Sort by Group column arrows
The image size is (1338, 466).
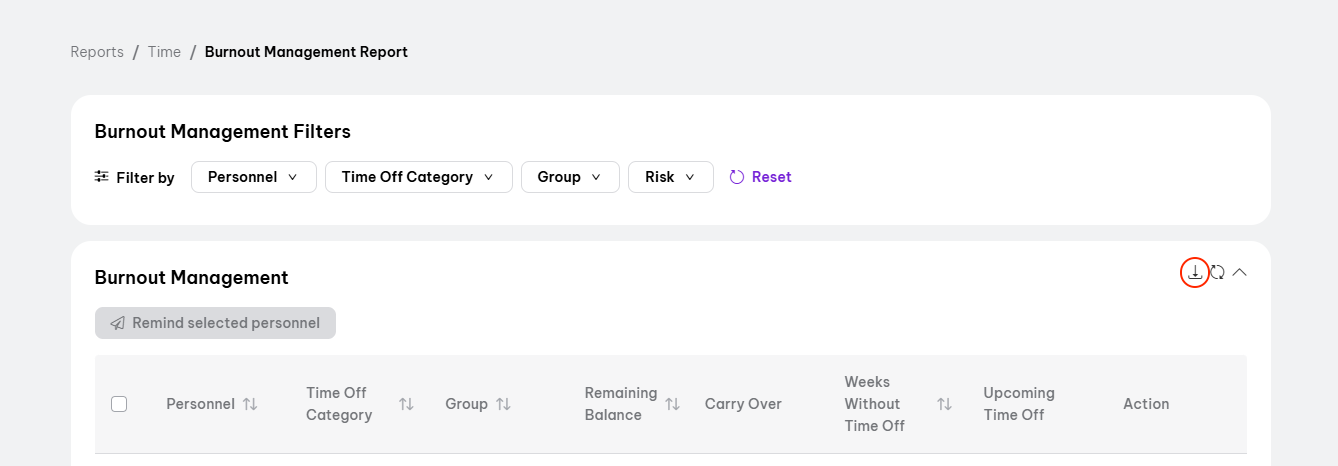(x=503, y=404)
